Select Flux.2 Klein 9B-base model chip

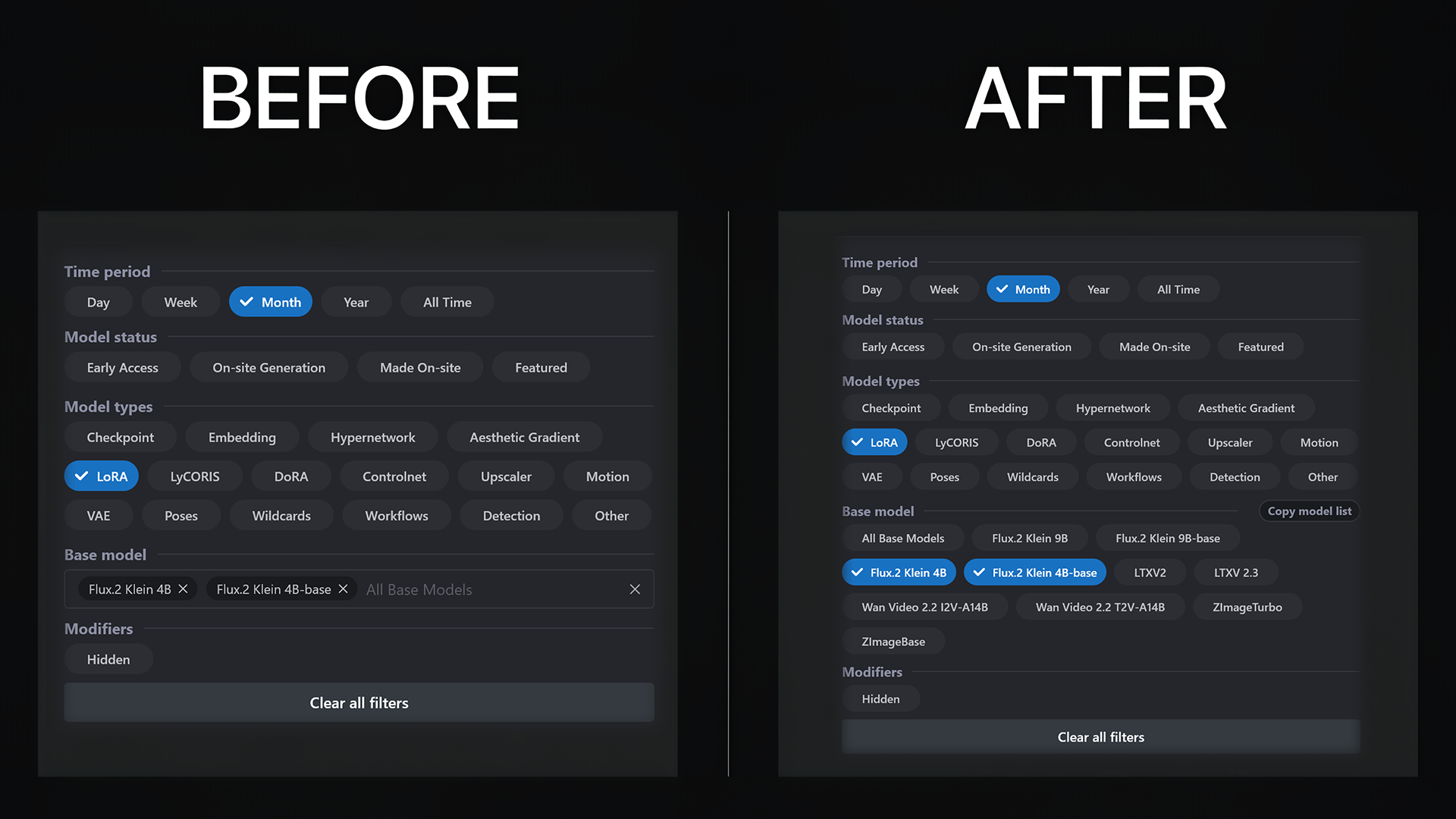click(1168, 538)
